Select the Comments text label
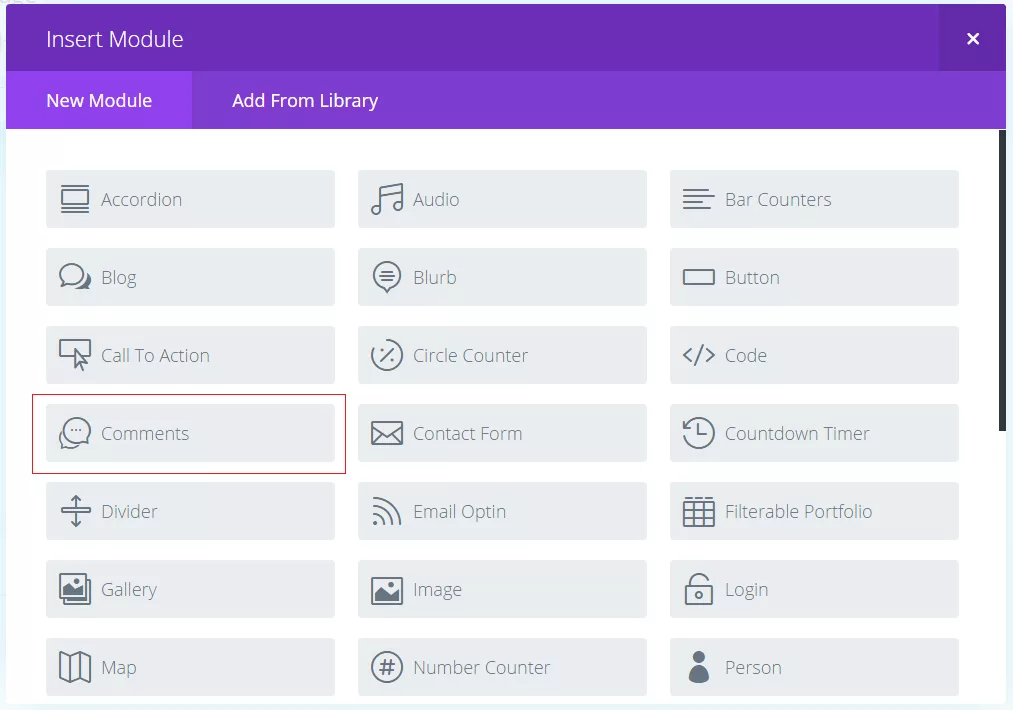 click(145, 433)
